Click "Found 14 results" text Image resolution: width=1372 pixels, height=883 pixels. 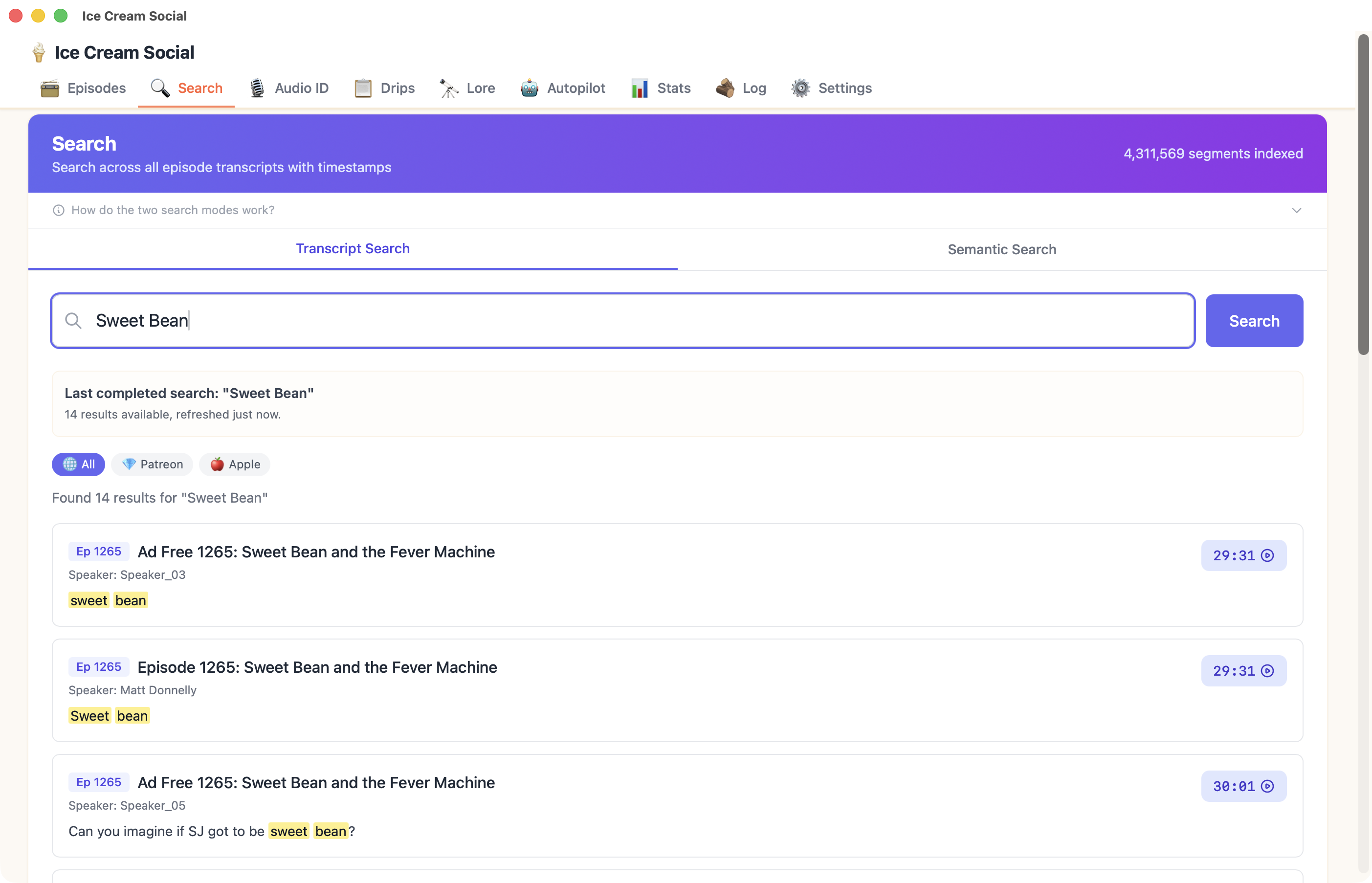pos(160,498)
